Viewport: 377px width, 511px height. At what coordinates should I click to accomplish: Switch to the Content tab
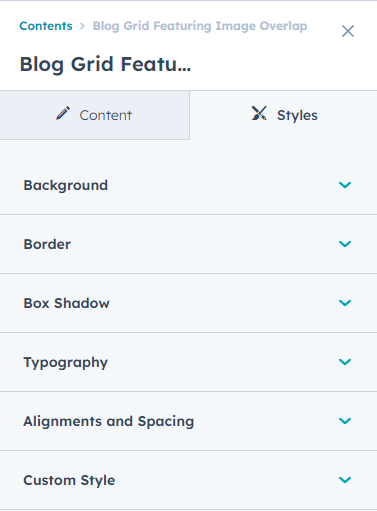[95, 115]
